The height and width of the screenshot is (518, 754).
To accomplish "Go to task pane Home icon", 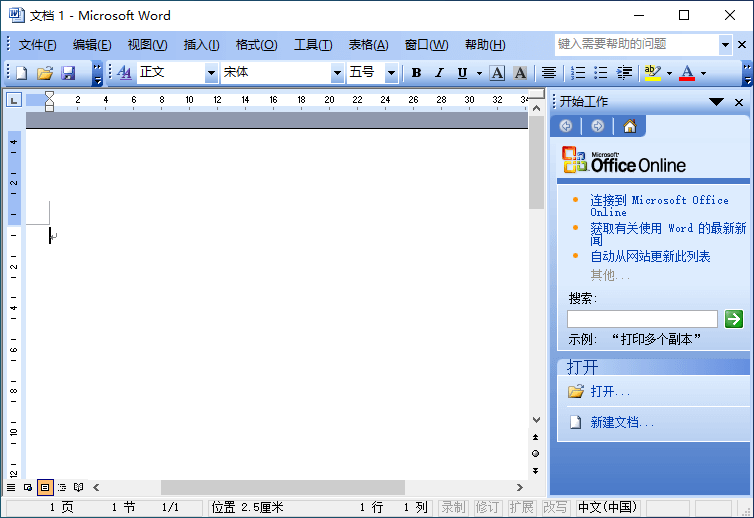I will pyautogui.click(x=629, y=126).
